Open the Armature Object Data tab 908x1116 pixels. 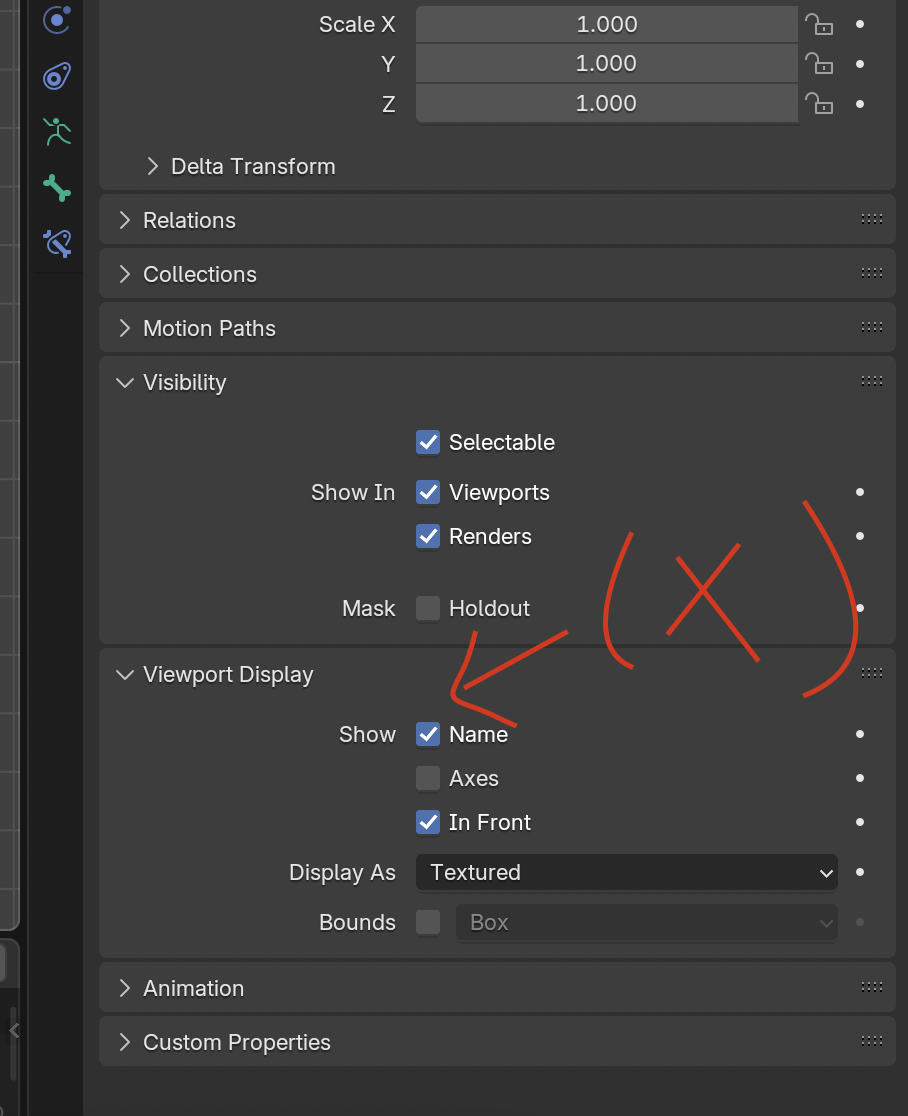click(57, 132)
